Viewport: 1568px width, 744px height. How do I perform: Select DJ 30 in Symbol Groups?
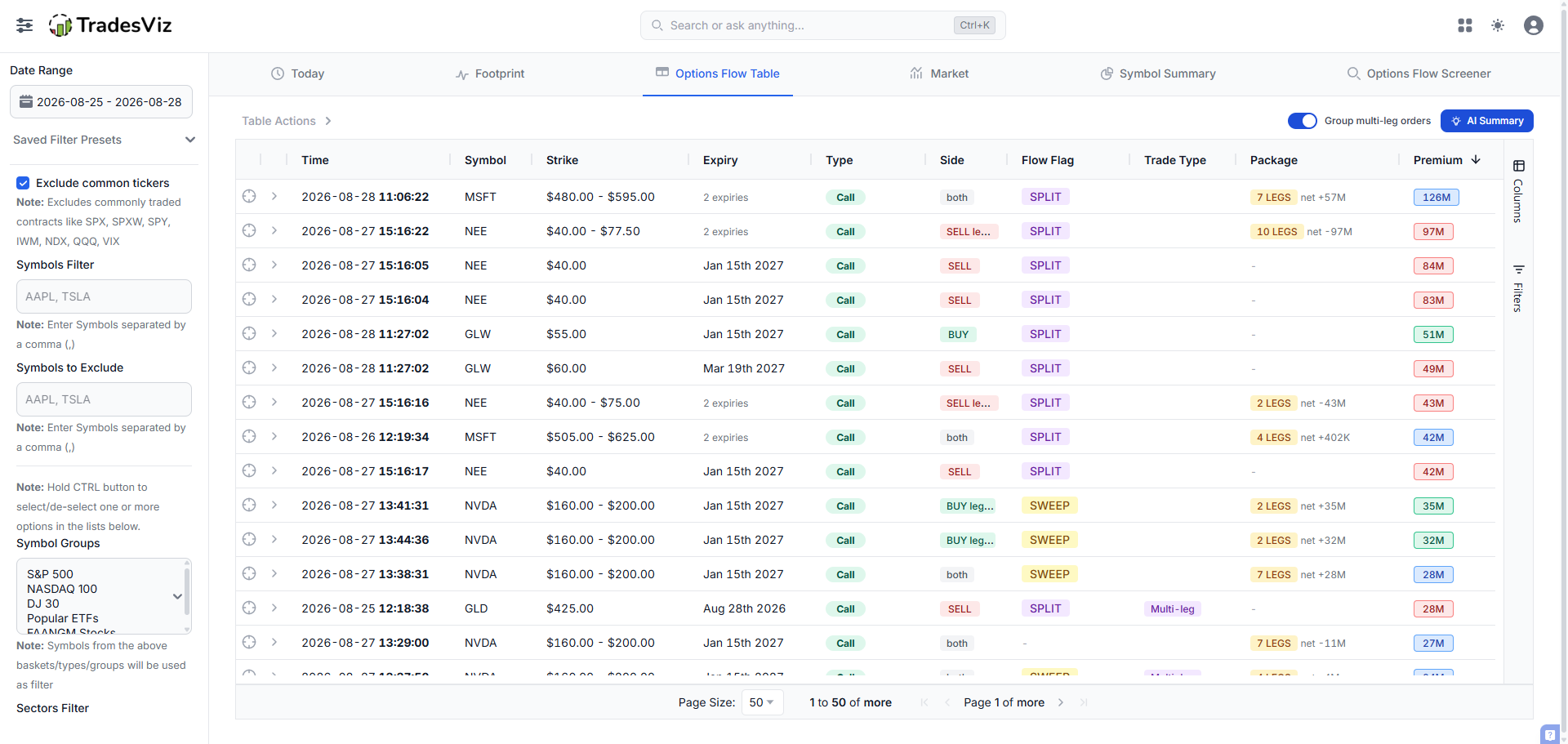43,604
